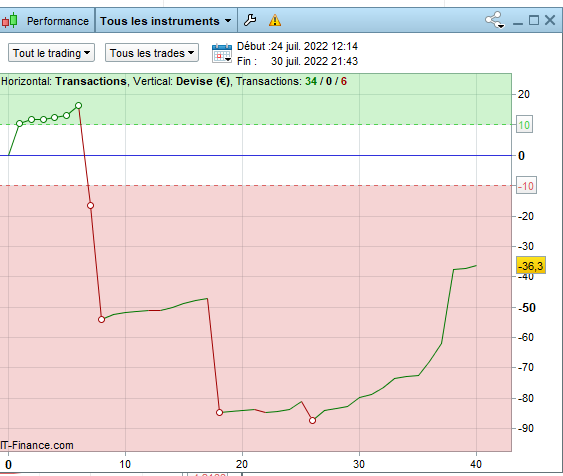Click the y-axis label -50
Image resolution: width=563 pixels, height=476 pixels.
coord(526,308)
